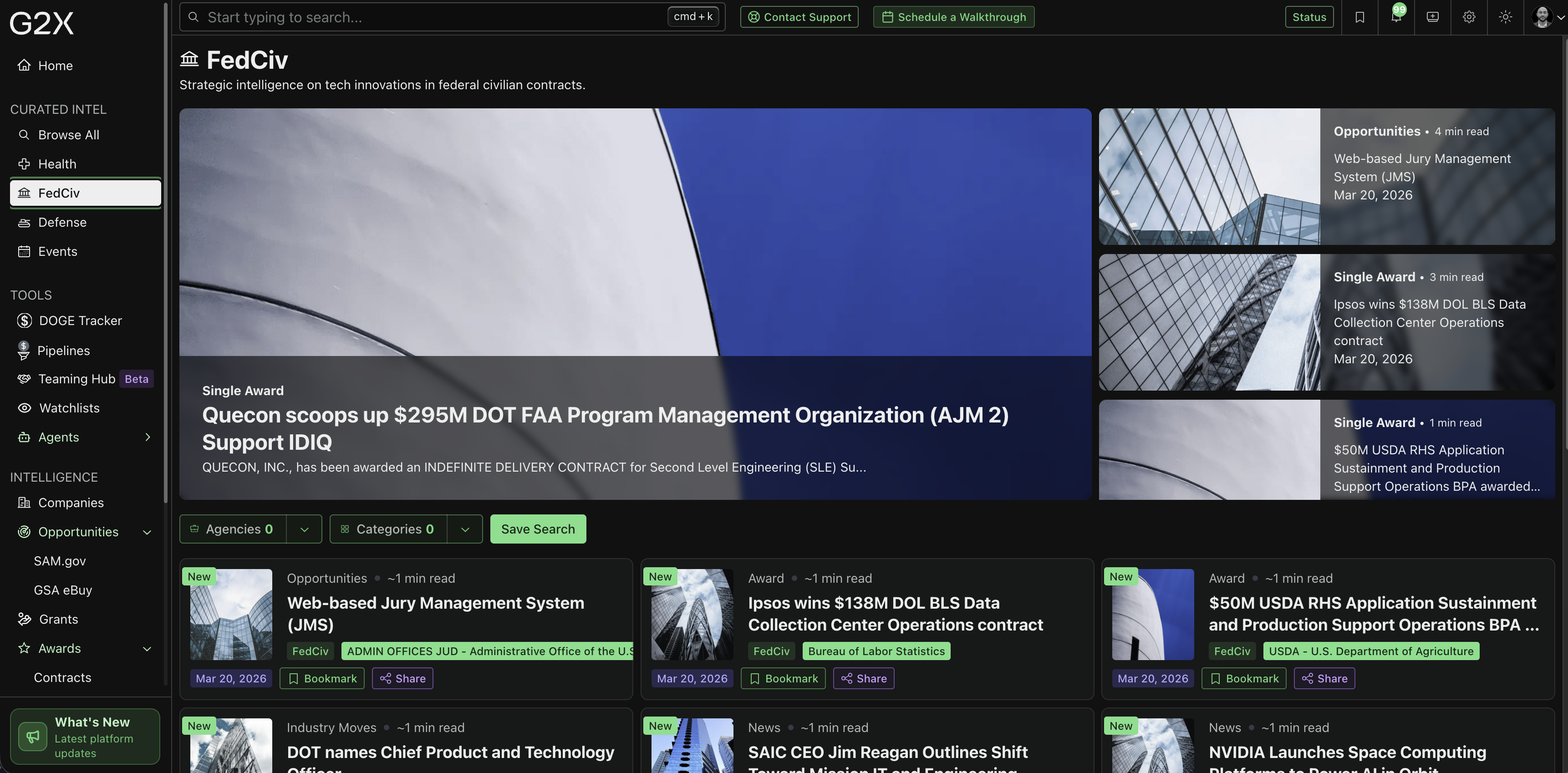Collapse the Awards submenu chevron
This screenshot has height=773, width=1568.
tap(147, 649)
